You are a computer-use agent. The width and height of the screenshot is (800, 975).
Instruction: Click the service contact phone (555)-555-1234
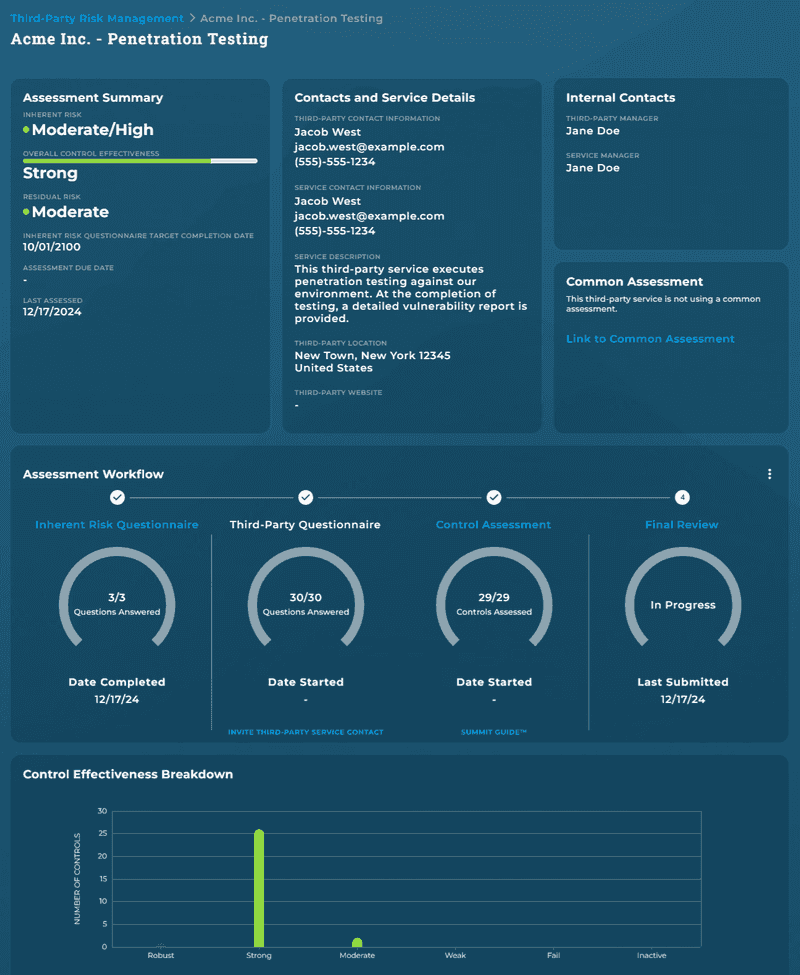coord(334,231)
